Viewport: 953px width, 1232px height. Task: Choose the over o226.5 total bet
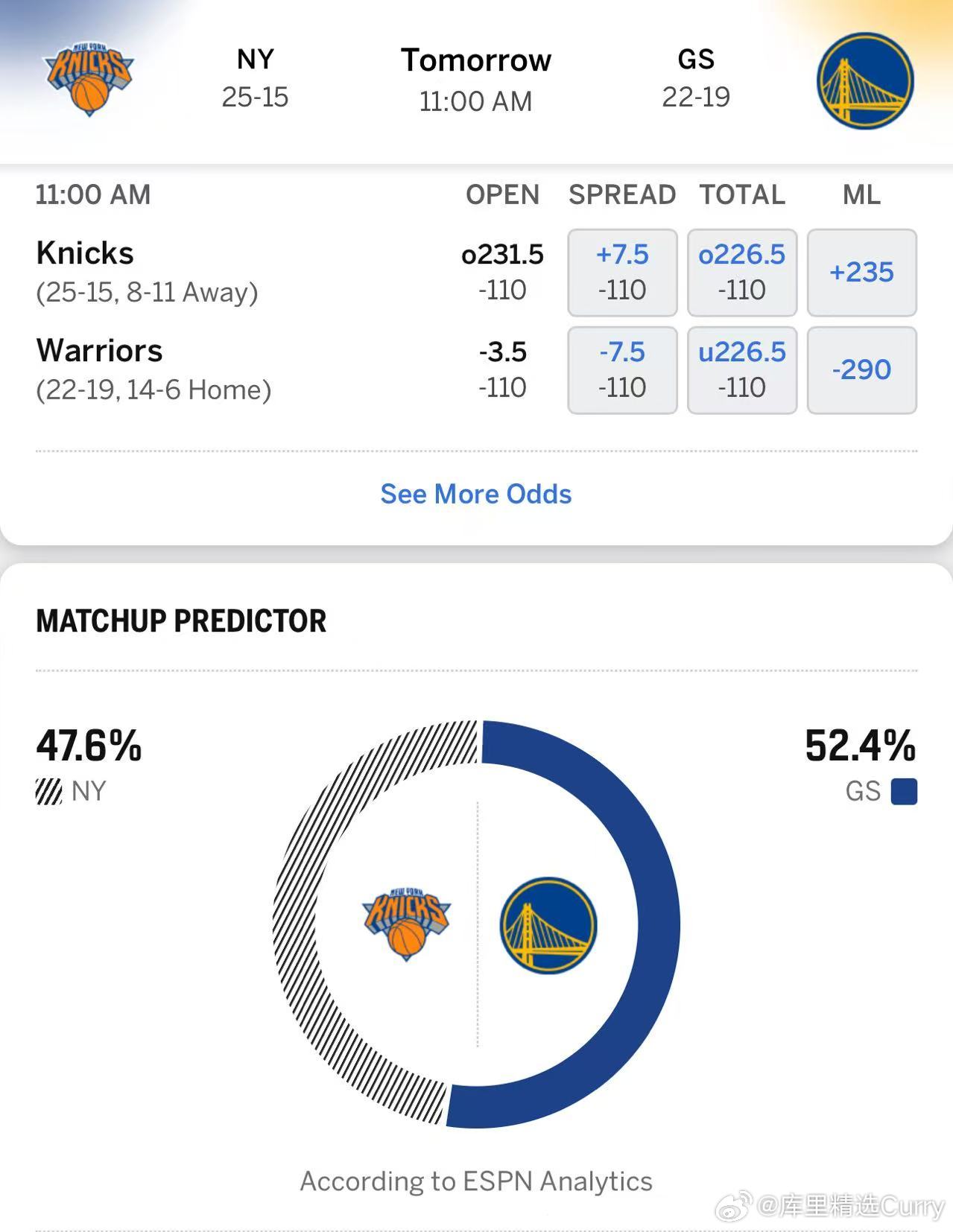pyautogui.click(x=741, y=272)
